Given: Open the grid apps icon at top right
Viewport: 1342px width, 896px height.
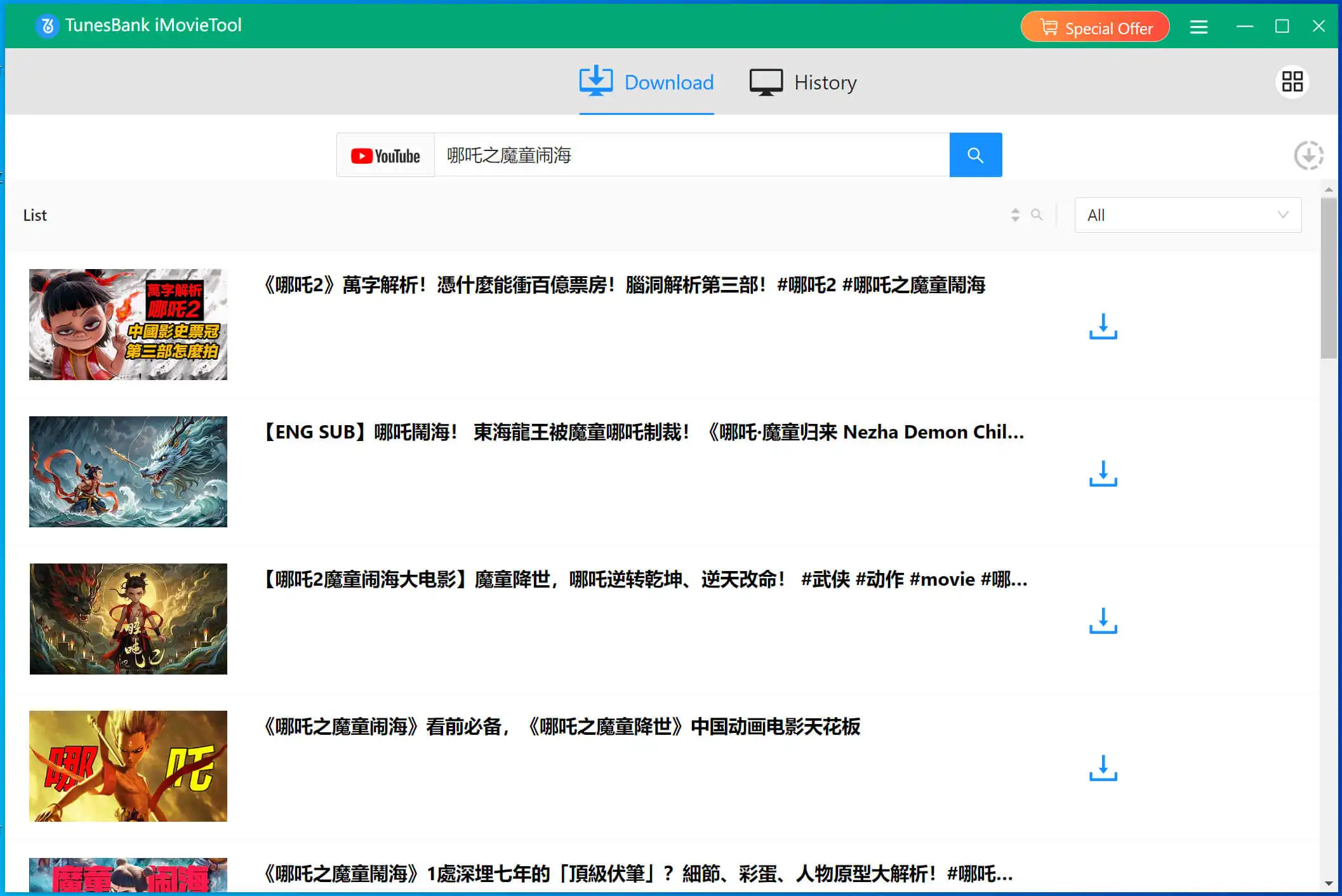Looking at the screenshot, I should 1292,82.
